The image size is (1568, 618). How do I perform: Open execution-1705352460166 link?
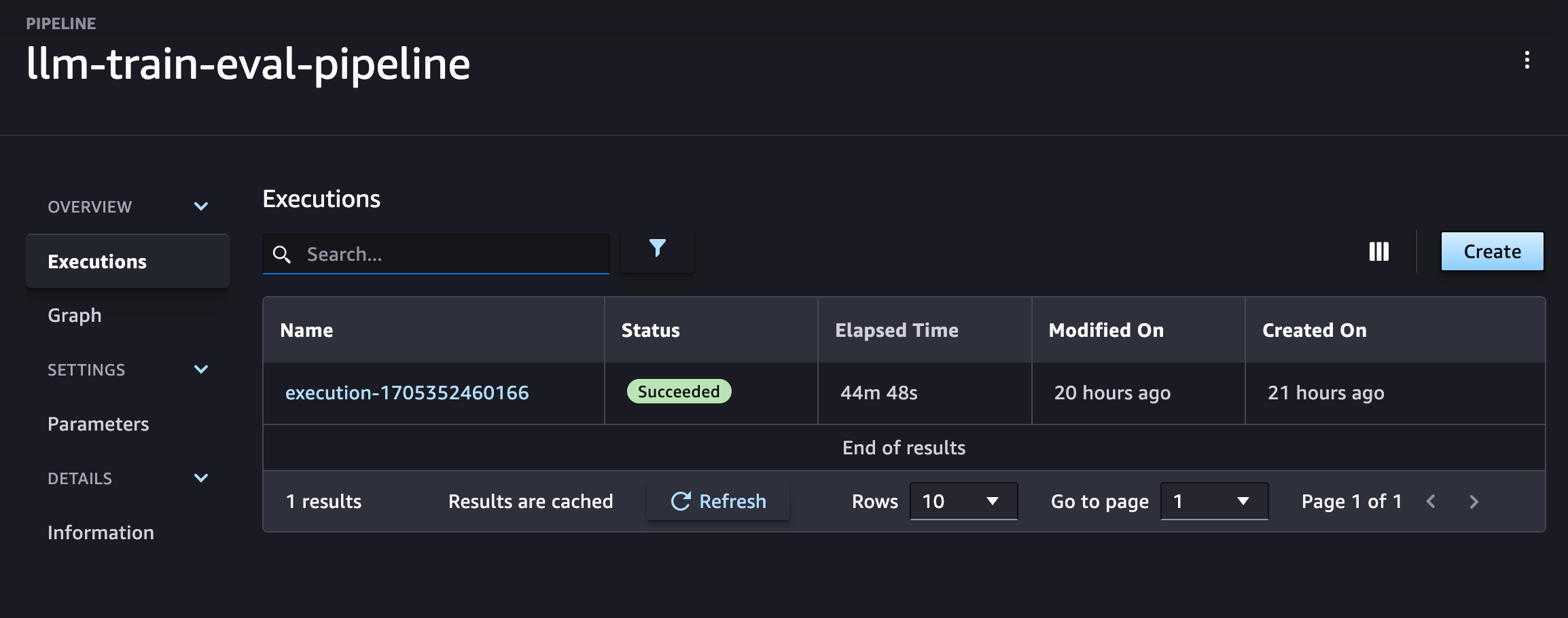coord(407,393)
